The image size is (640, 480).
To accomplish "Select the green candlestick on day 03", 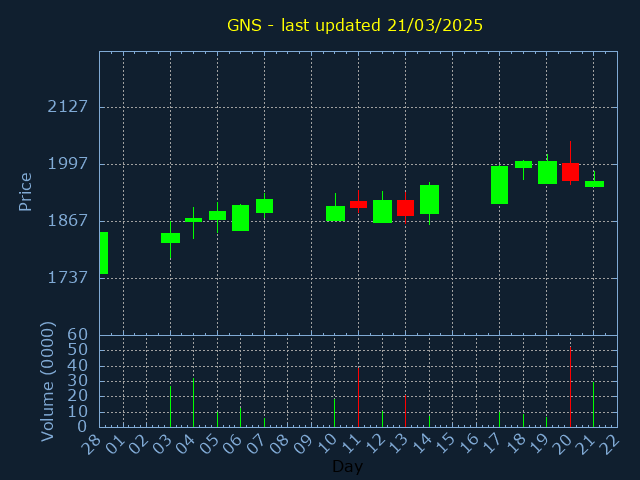I will pyautogui.click(x=171, y=238).
